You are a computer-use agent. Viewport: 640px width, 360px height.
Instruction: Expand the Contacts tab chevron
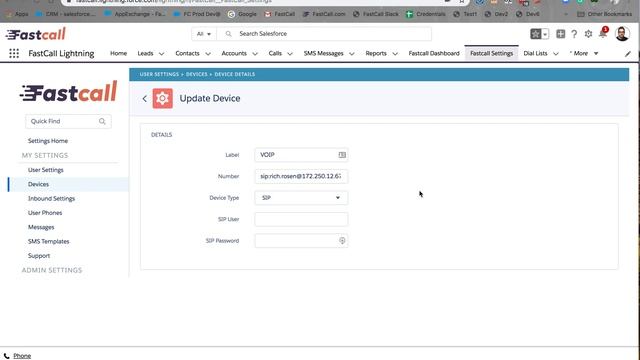208,53
